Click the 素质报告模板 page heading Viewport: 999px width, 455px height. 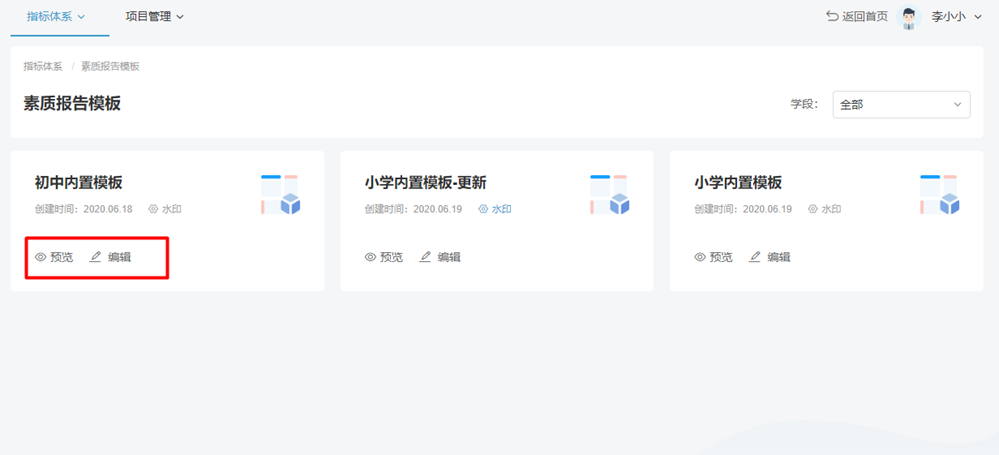tap(72, 103)
